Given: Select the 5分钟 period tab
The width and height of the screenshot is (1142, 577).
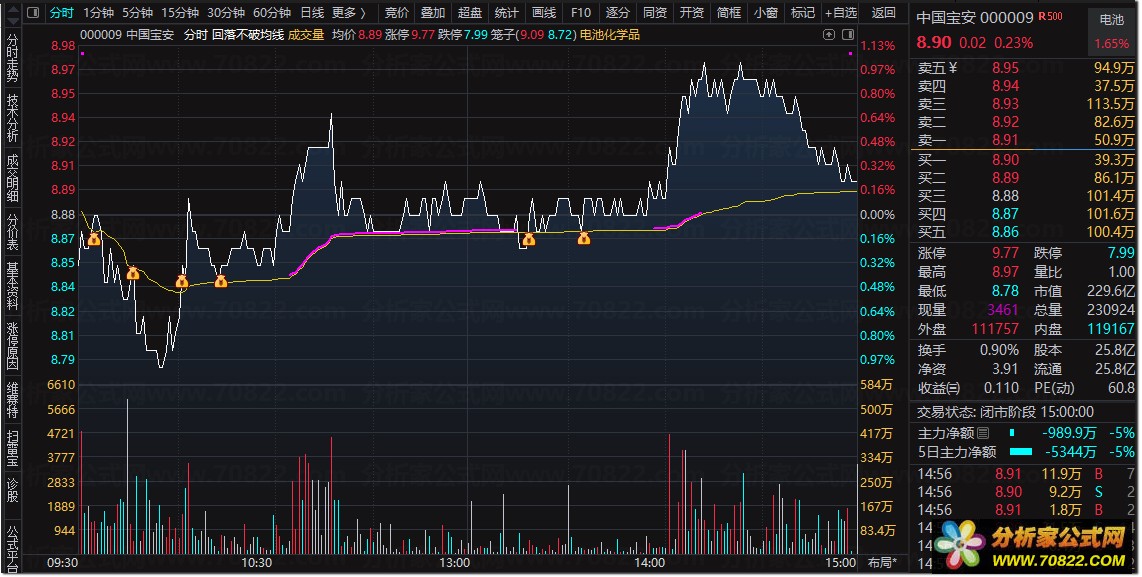Looking at the screenshot, I should 137,12.
